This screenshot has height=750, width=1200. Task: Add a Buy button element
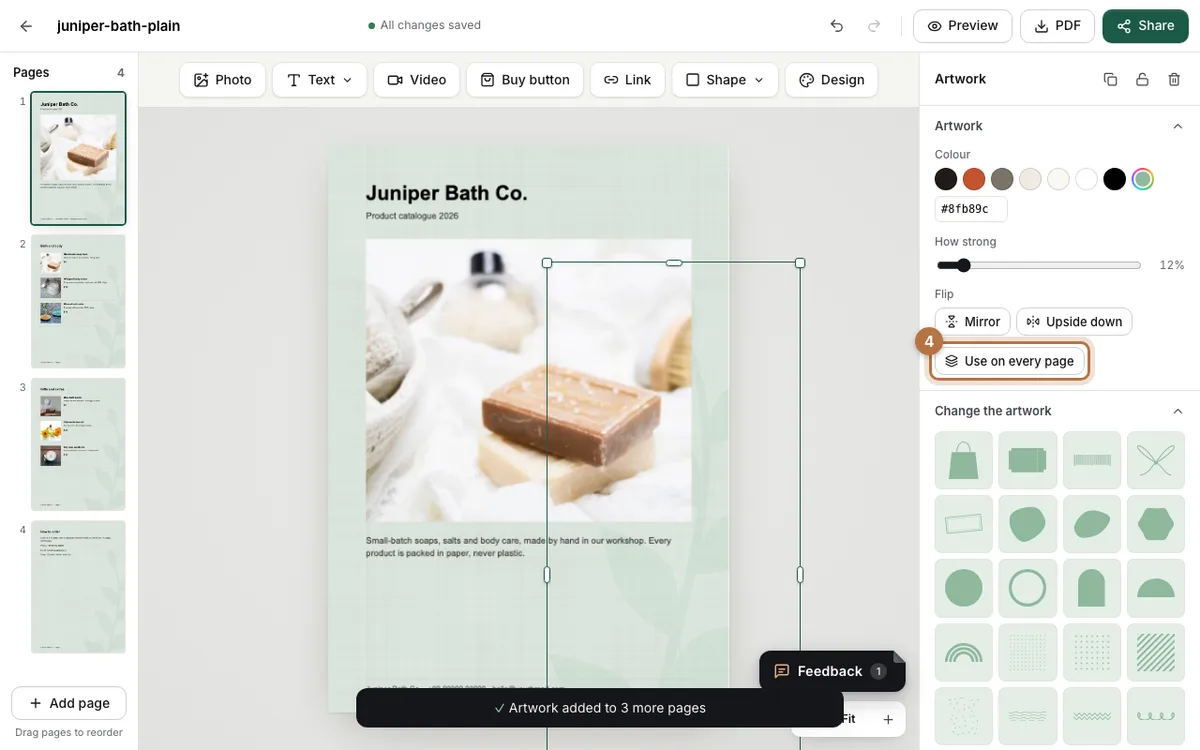tap(525, 80)
